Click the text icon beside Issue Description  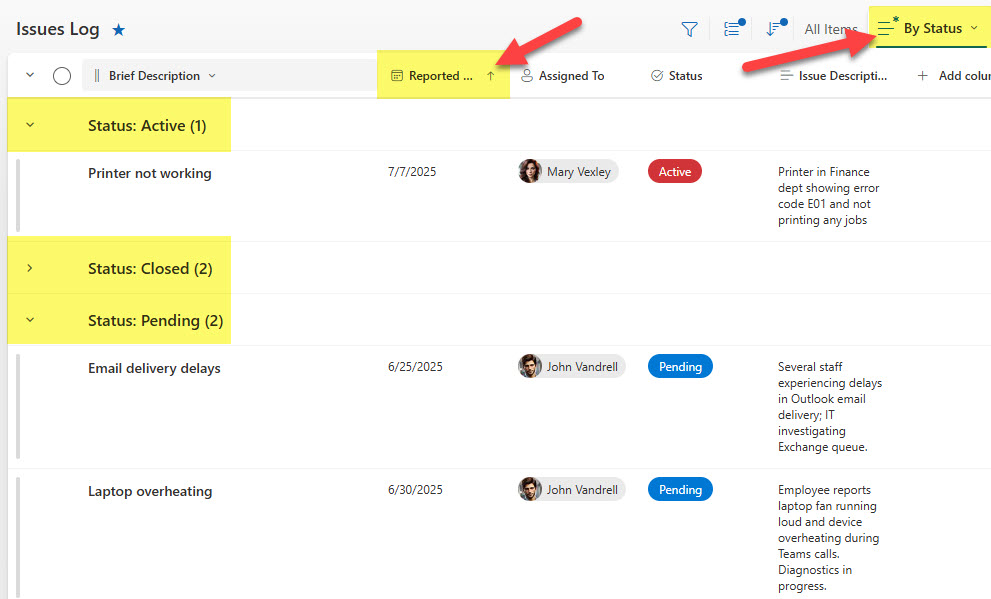(x=789, y=75)
